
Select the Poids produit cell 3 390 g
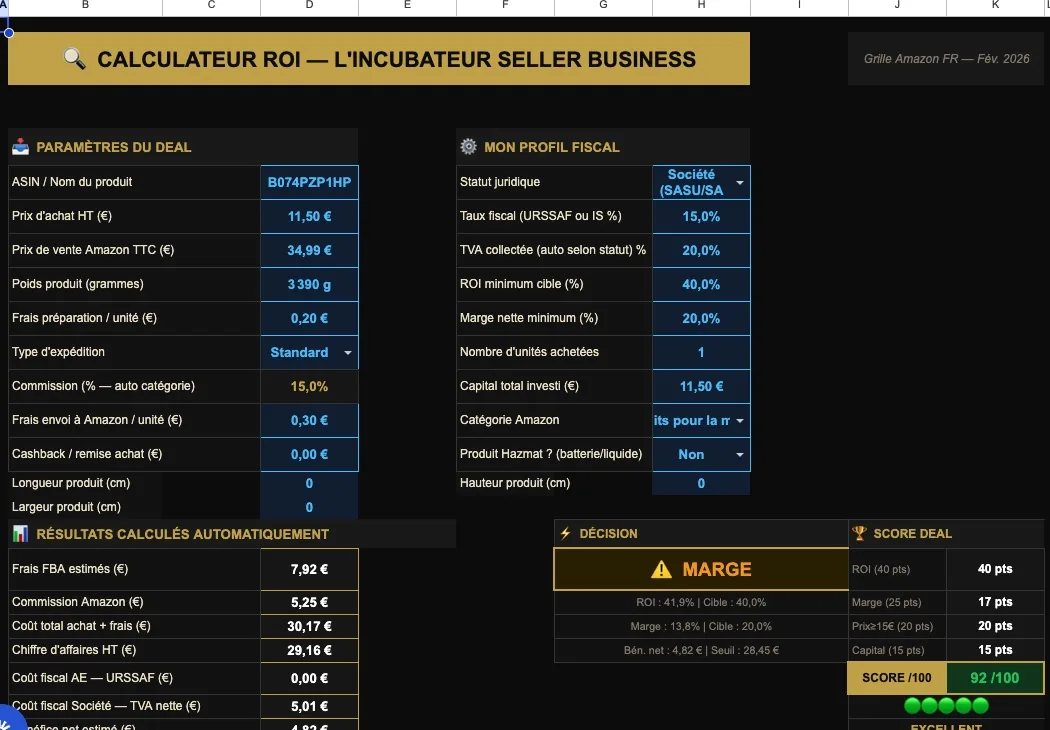pyautogui.click(x=309, y=285)
